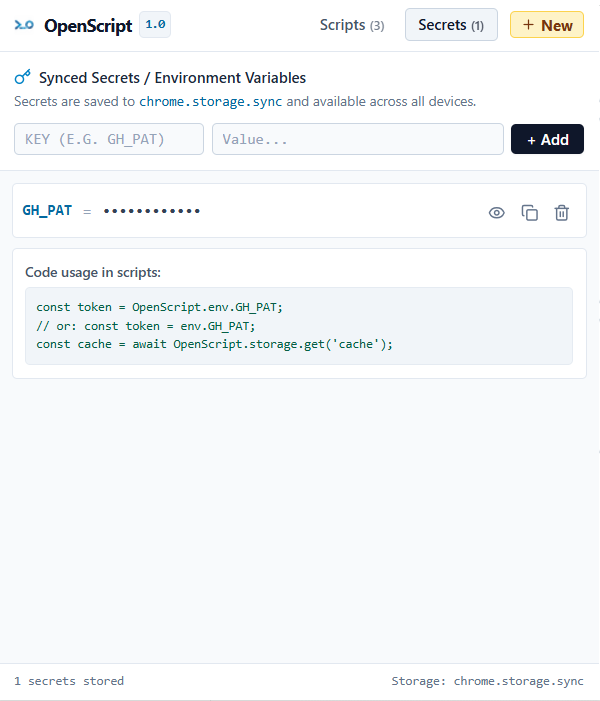Focus the Value input field
The image size is (600, 701).
[x=358, y=139]
